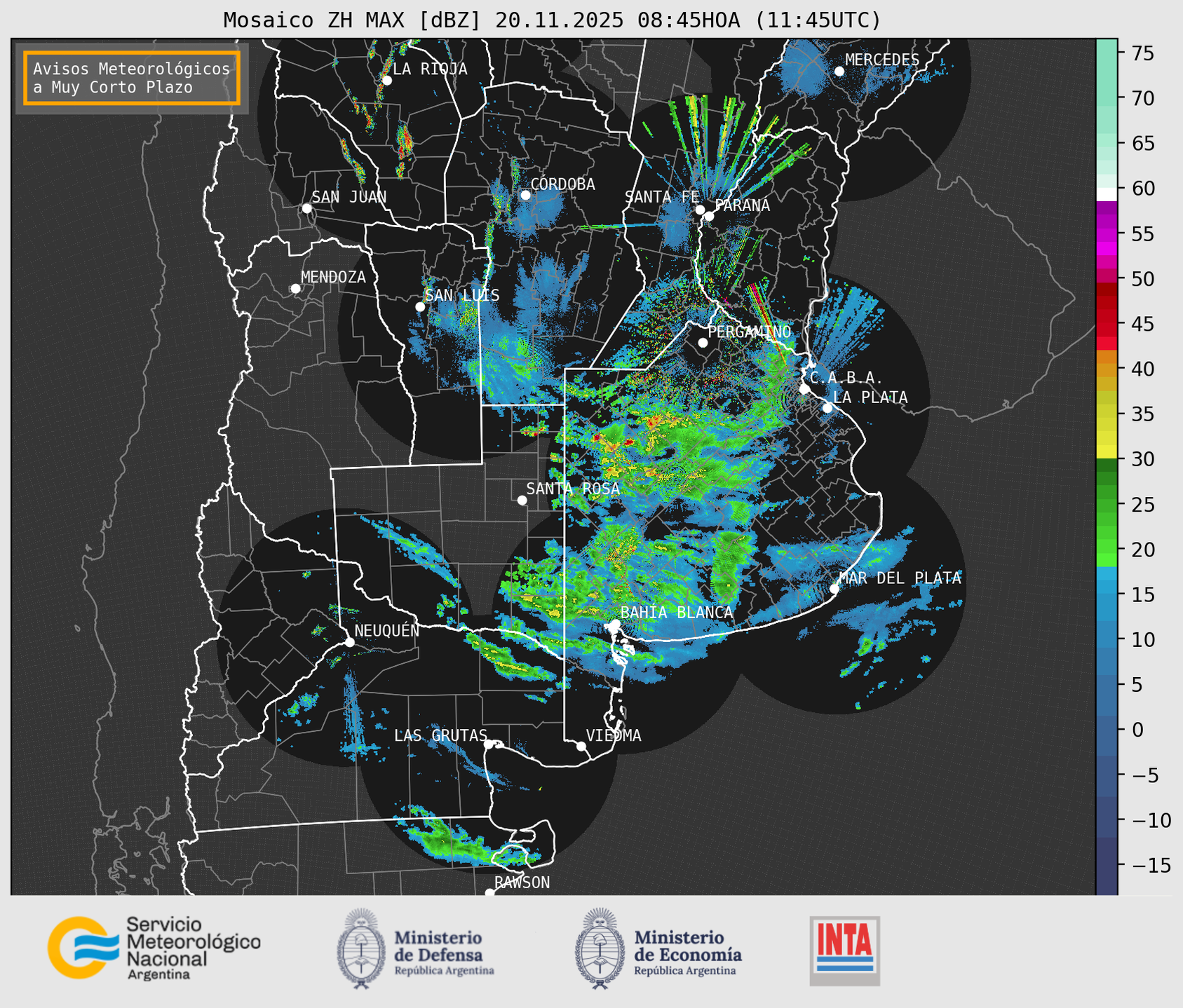Click the Neuquén city marker dot
The width and height of the screenshot is (1183, 1008).
point(349,642)
